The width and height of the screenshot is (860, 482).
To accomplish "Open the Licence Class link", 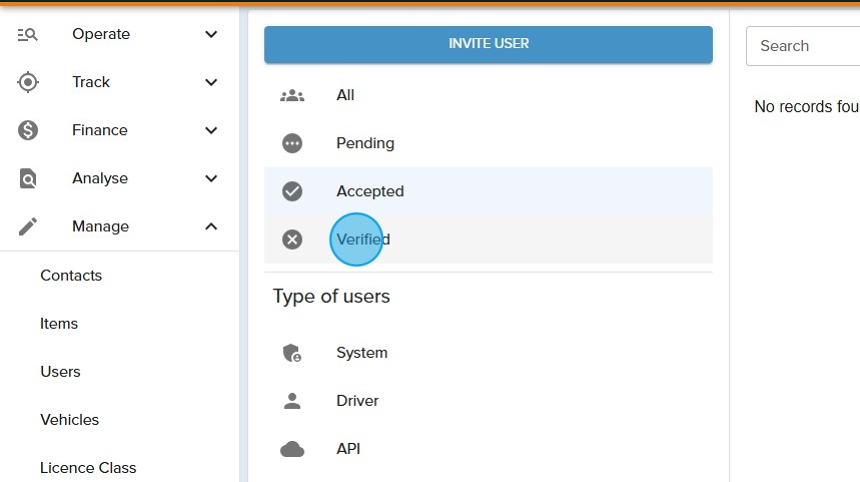I will pyautogui.click(x=88, y=468).
